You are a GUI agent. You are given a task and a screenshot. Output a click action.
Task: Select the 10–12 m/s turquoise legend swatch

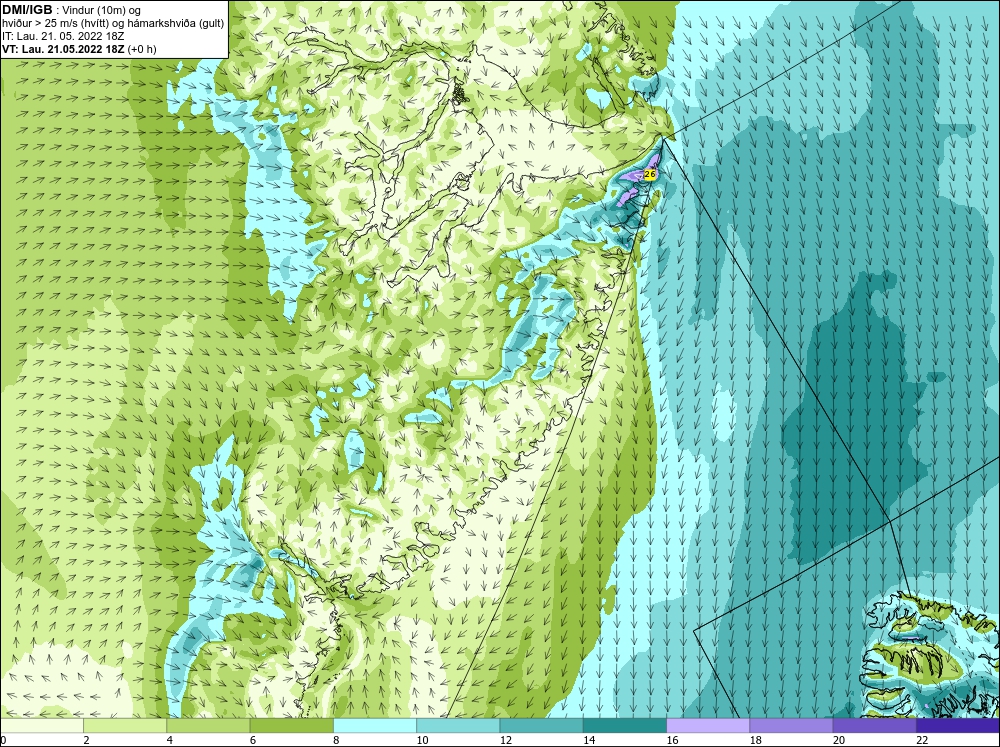(x=458, y=726)
